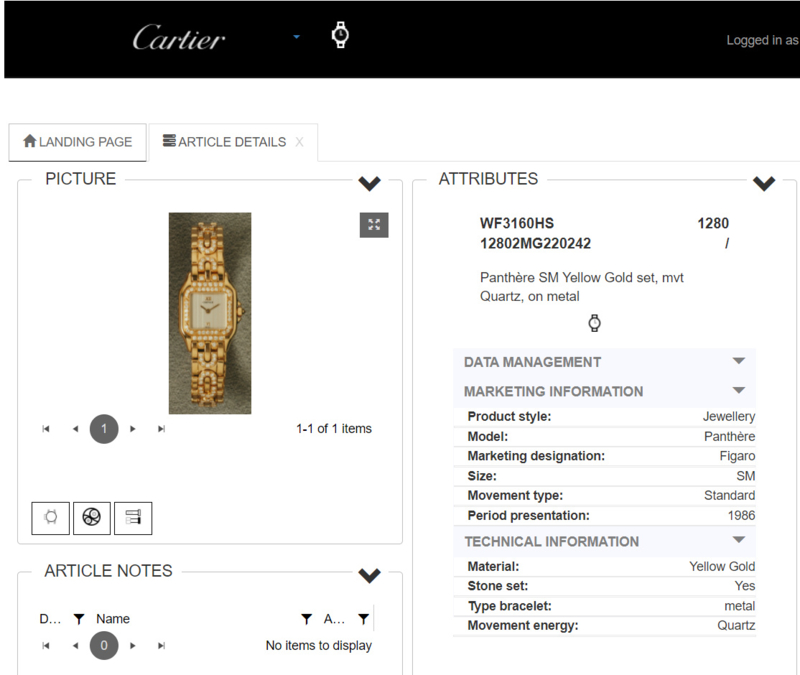Click the 'Logged in as' header text
This screenshot has width=800, height=675.
[x=763, y=40]
